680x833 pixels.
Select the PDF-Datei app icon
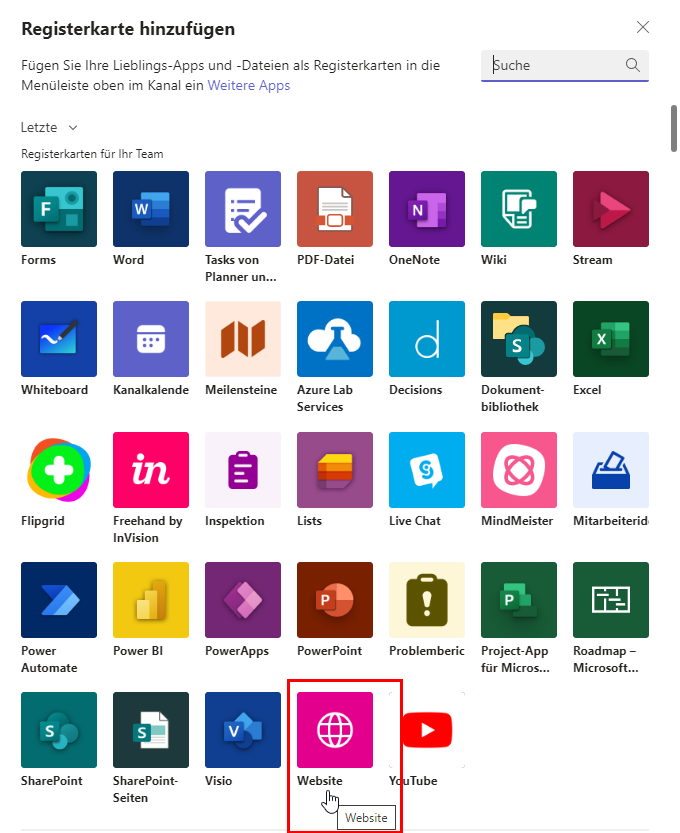click(335, 209)
